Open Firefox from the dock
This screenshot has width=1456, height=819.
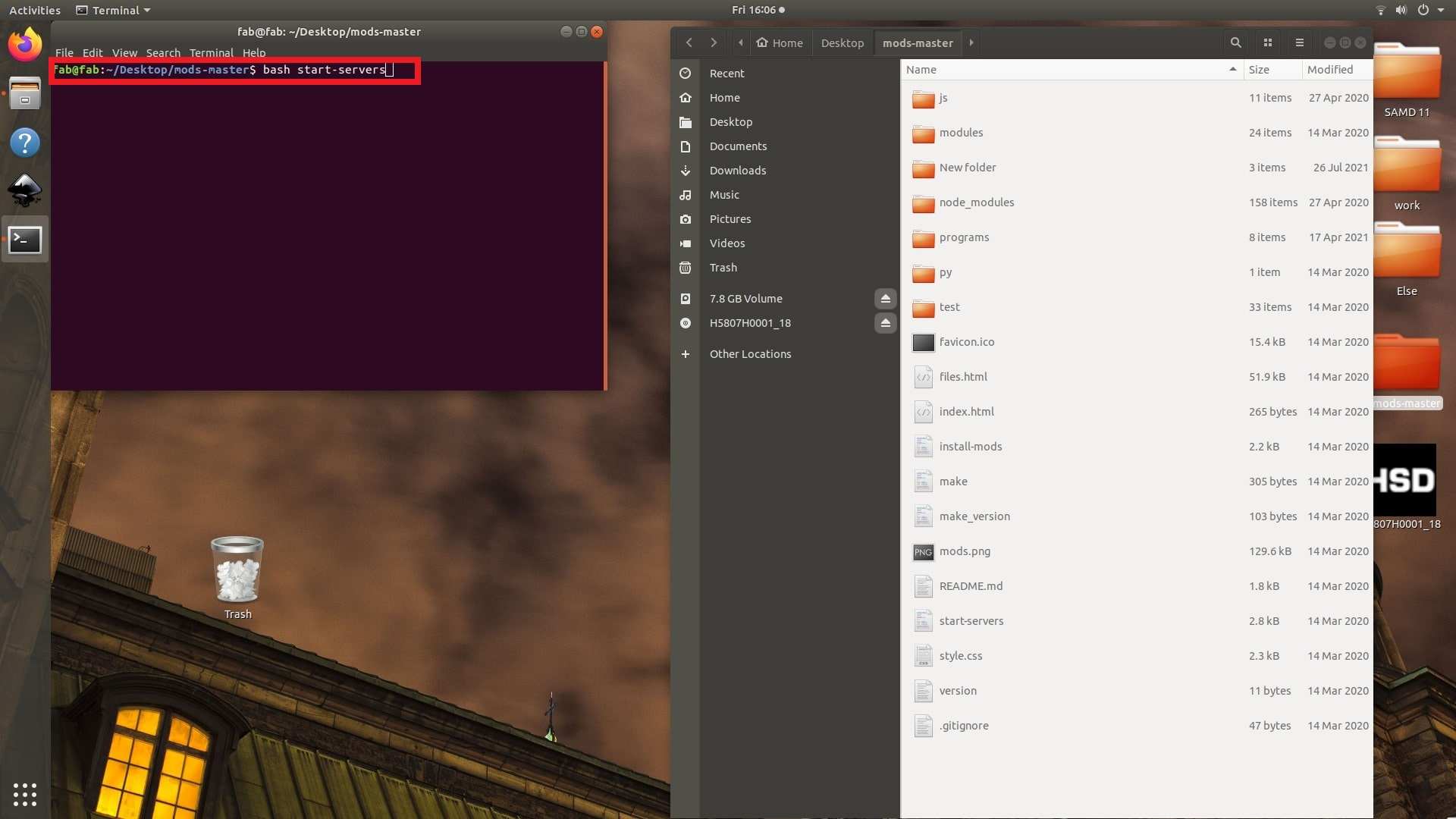point(25,45)
